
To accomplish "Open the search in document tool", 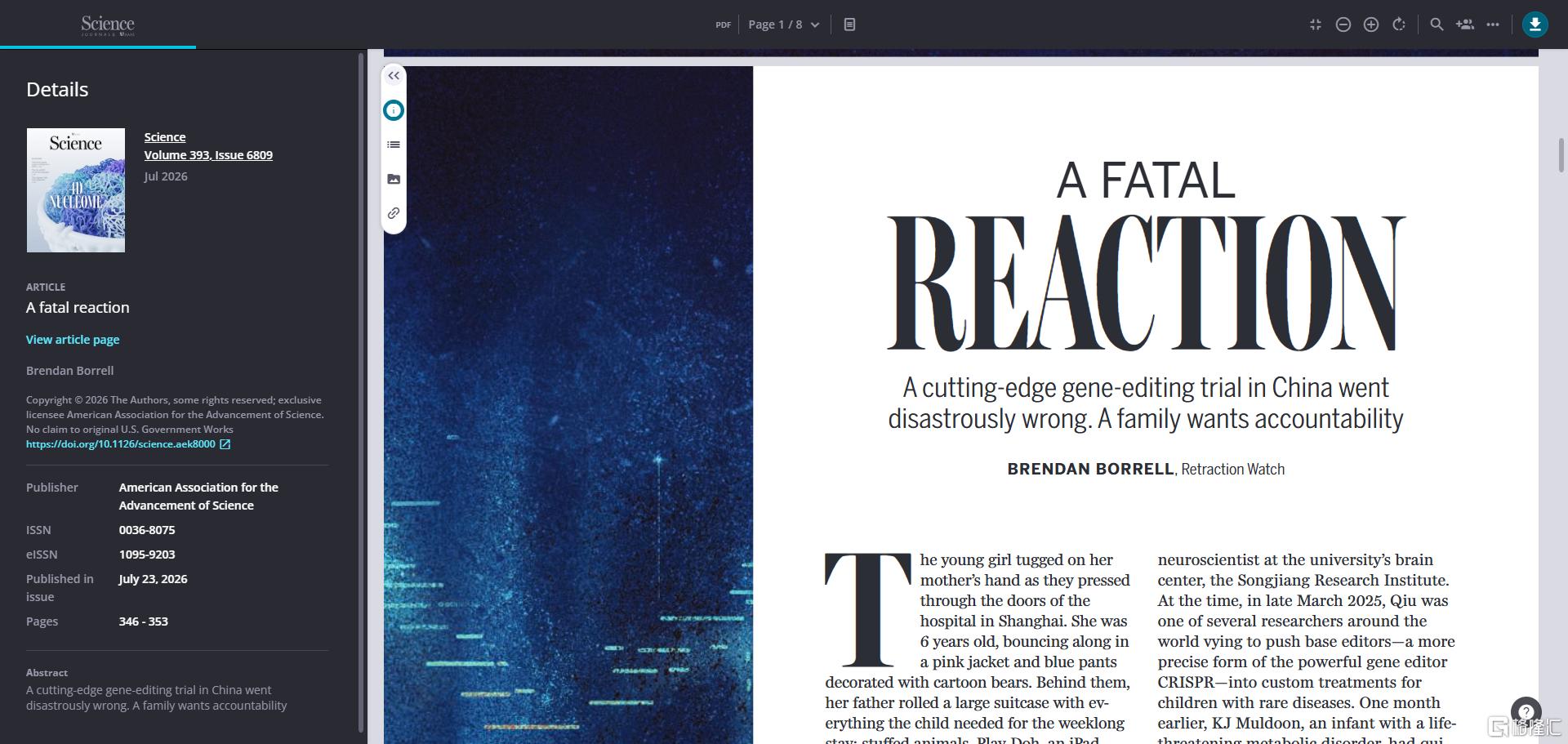I will tap(1437, 25).
